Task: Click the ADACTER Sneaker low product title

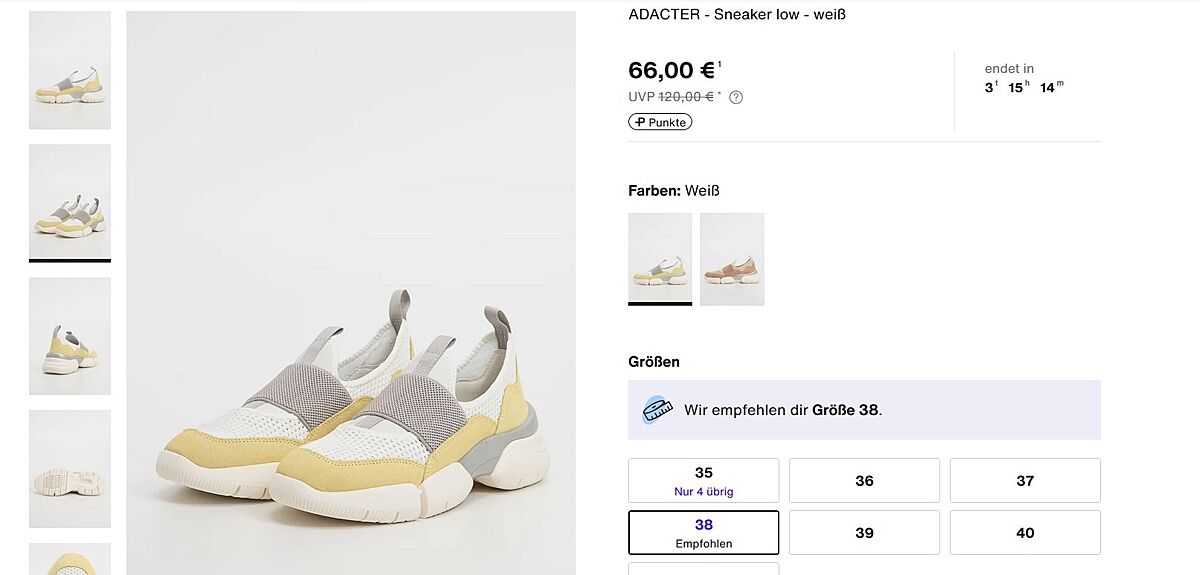Action: [x=737, y=14]
